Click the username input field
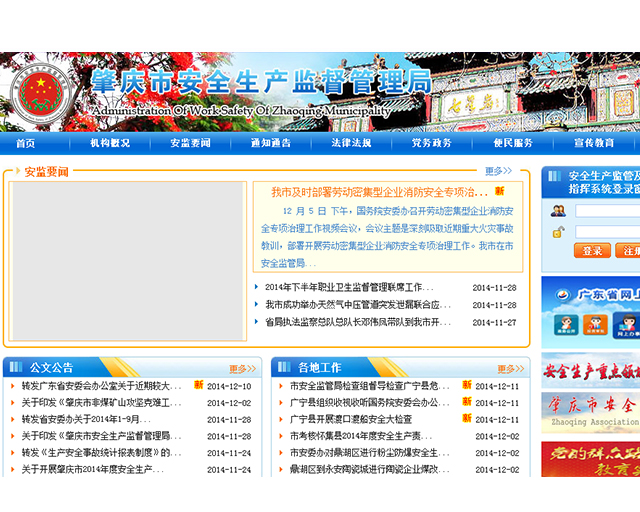 click(x=607, y=211)
